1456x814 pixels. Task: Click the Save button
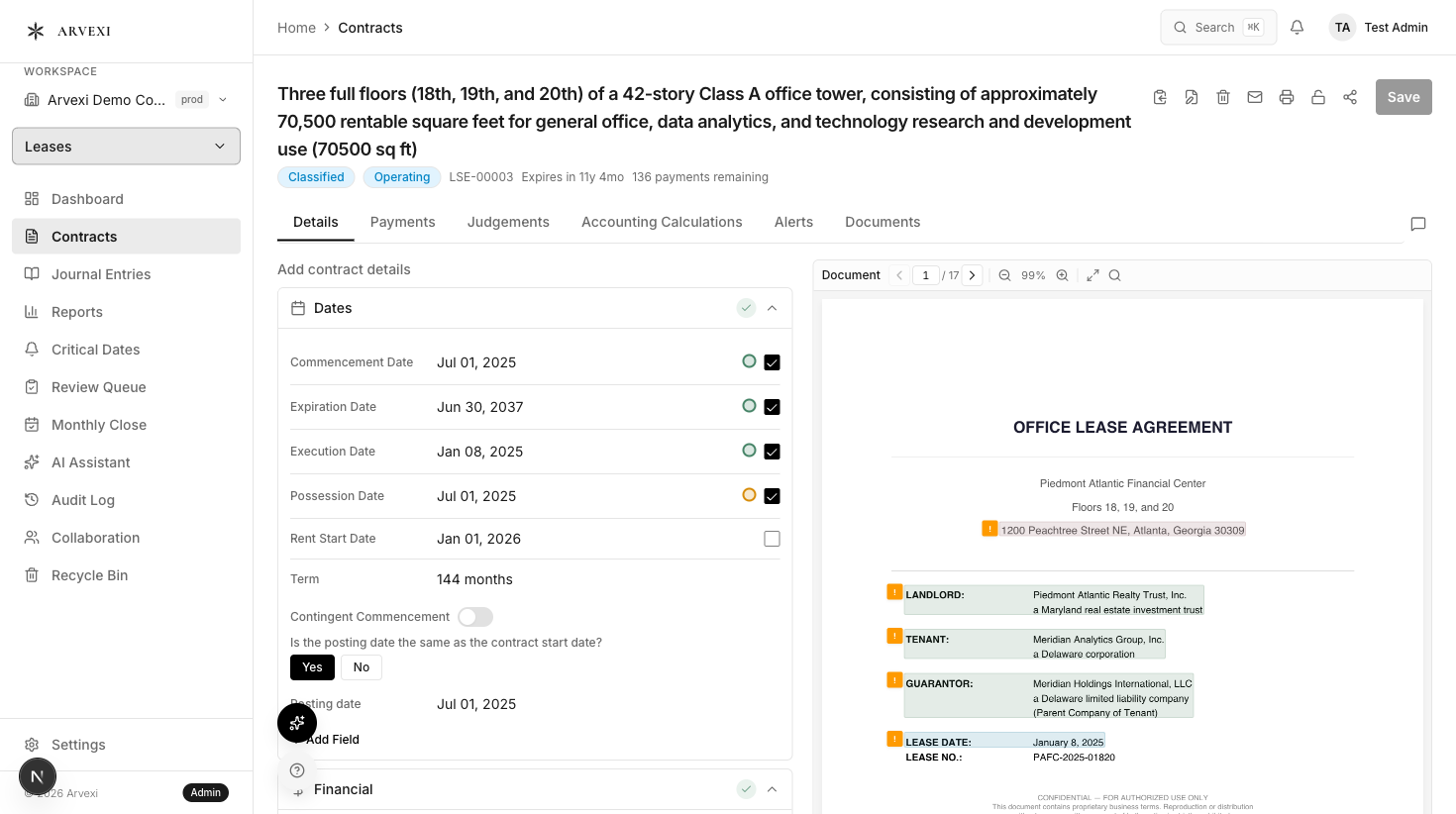click(1403, 97)
